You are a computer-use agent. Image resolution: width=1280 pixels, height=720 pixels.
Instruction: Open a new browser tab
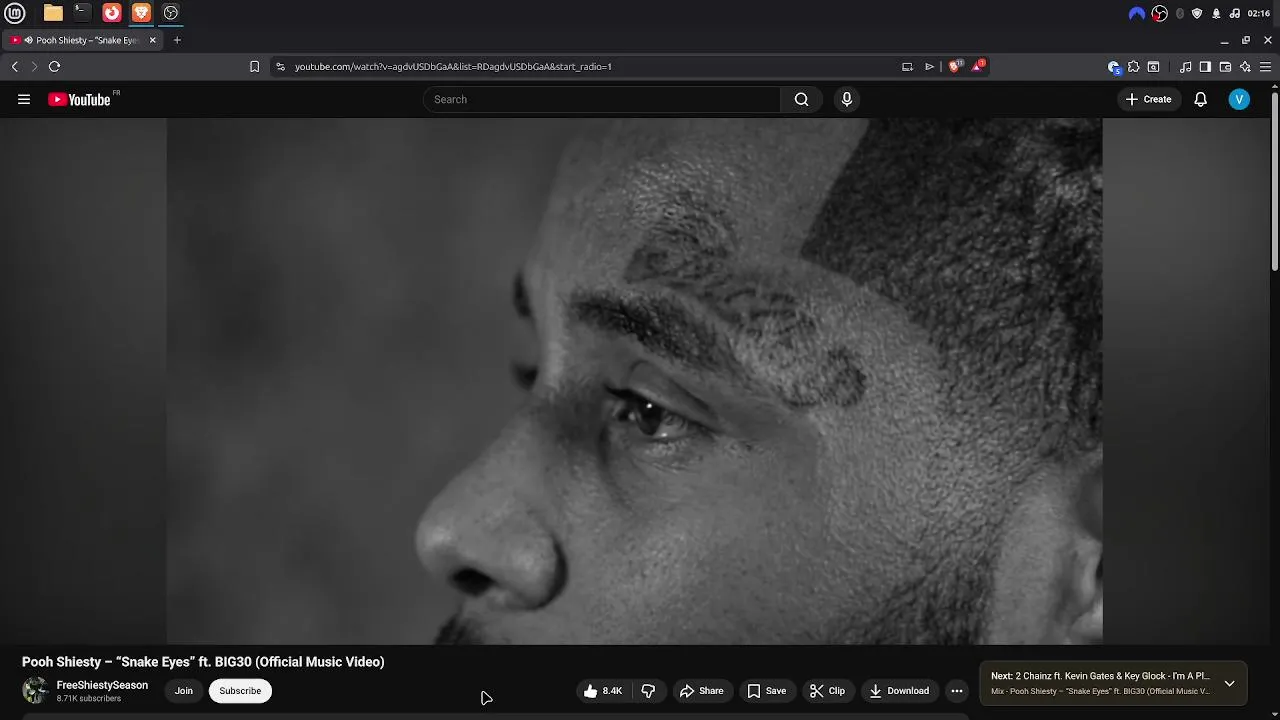(177, 40)
